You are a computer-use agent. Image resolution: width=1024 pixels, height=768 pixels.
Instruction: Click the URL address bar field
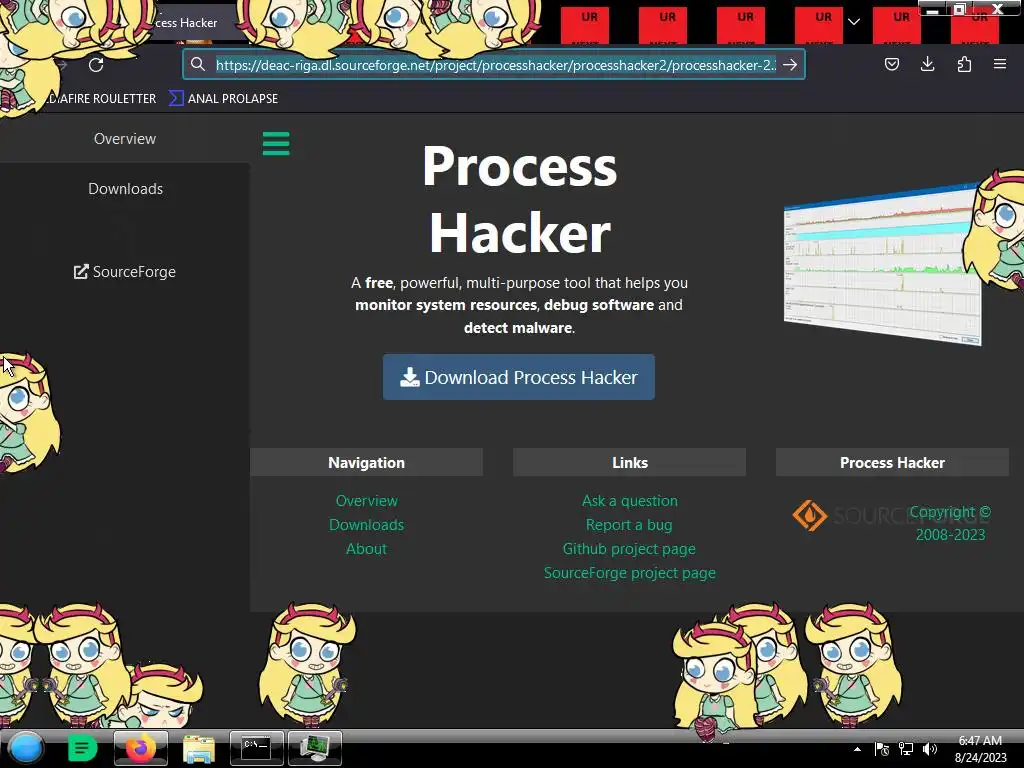click(x=494, y=65)
